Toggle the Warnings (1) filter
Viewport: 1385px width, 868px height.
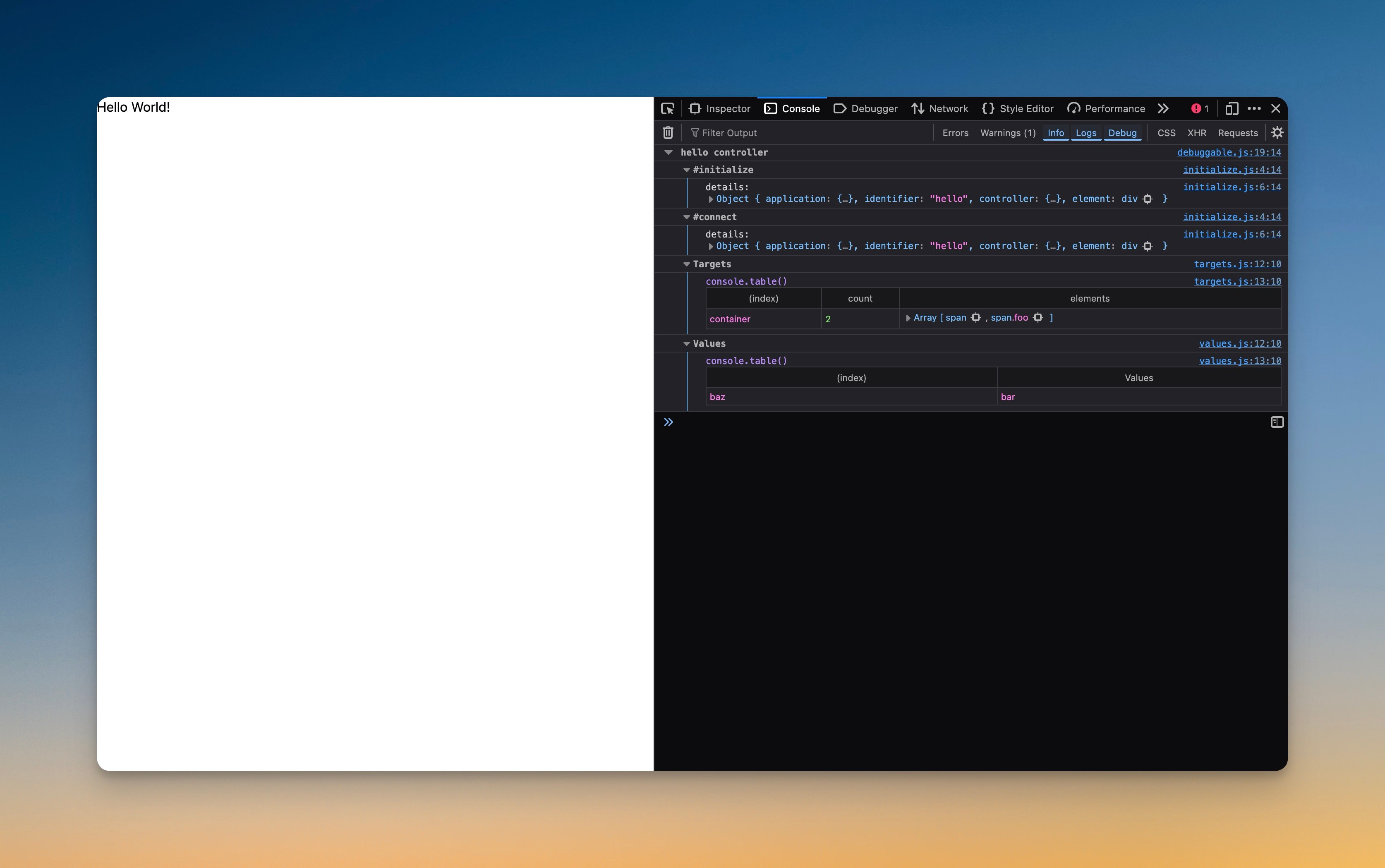point(1007,133)
